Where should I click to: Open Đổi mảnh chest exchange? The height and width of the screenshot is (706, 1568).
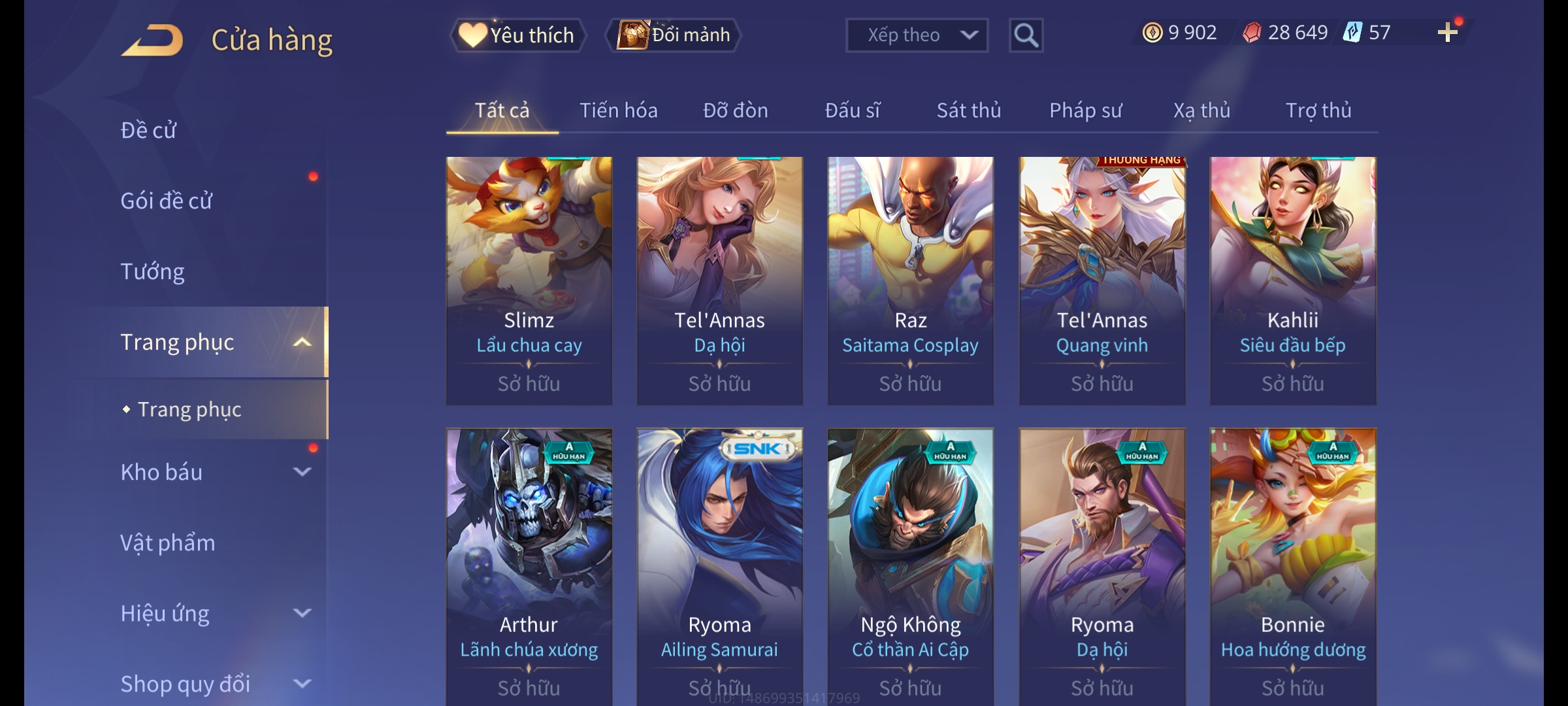point(674,35)
